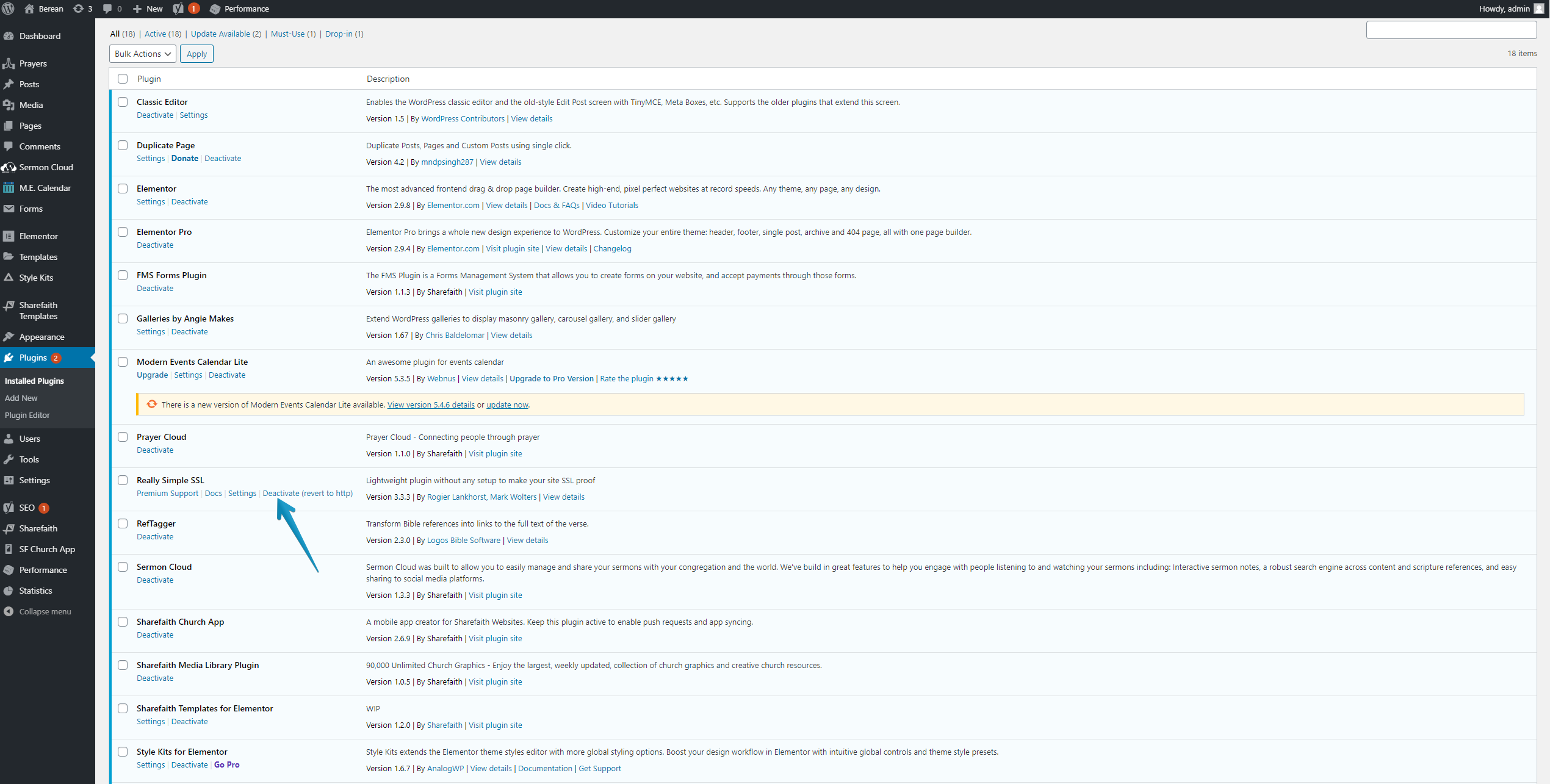Switch to Must-Use (1) filter

point(293,34)
